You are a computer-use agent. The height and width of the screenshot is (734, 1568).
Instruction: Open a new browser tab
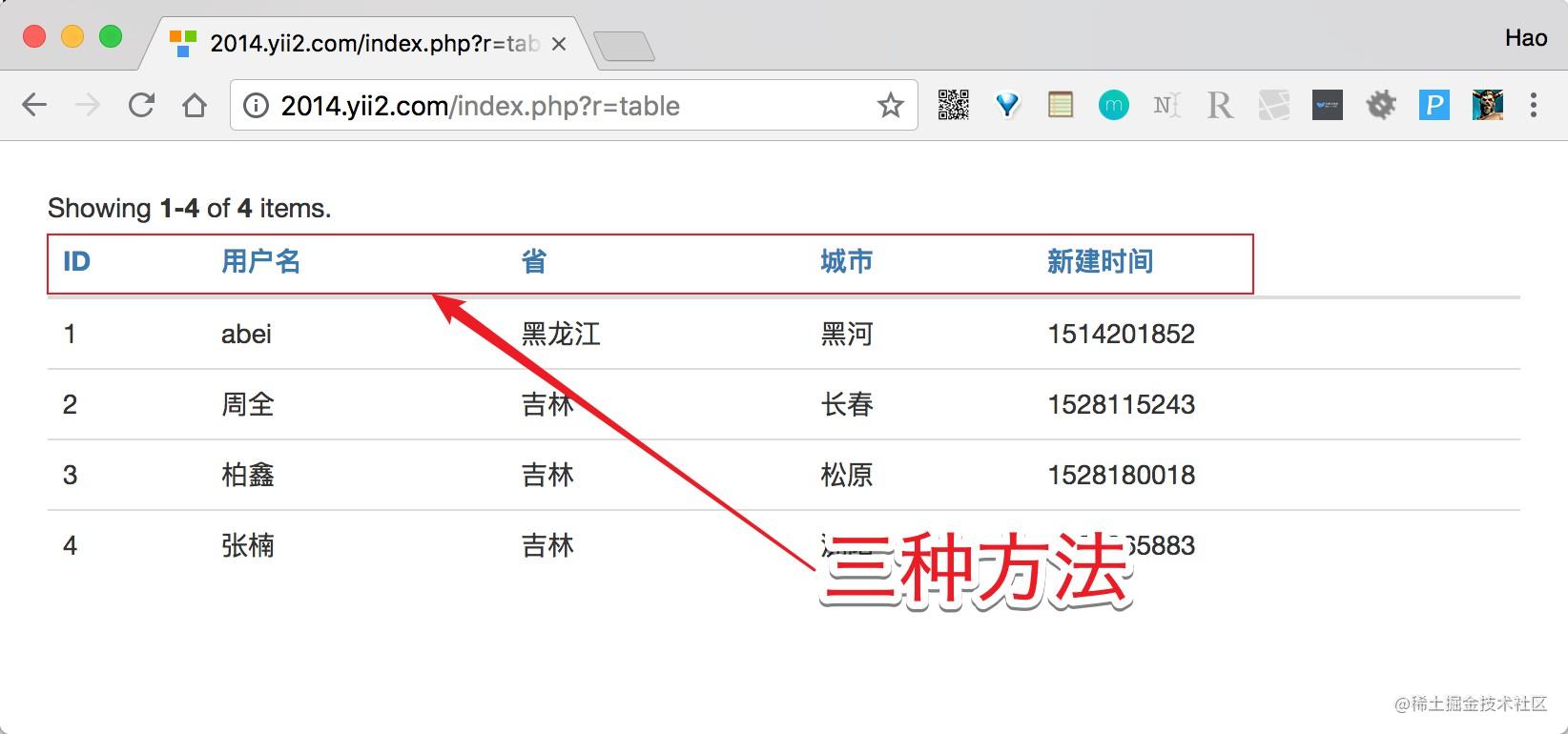click(x=624, y=46)
